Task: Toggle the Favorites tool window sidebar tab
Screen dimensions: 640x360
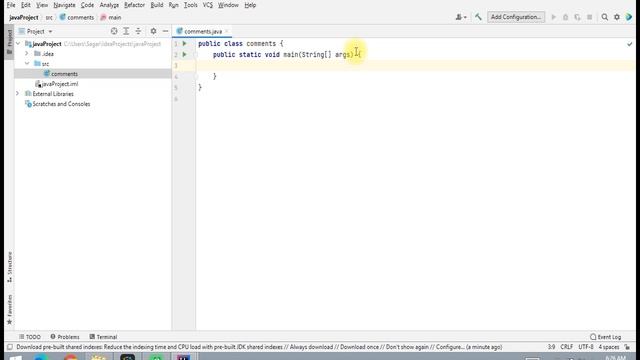Action: tap(9, 309)
